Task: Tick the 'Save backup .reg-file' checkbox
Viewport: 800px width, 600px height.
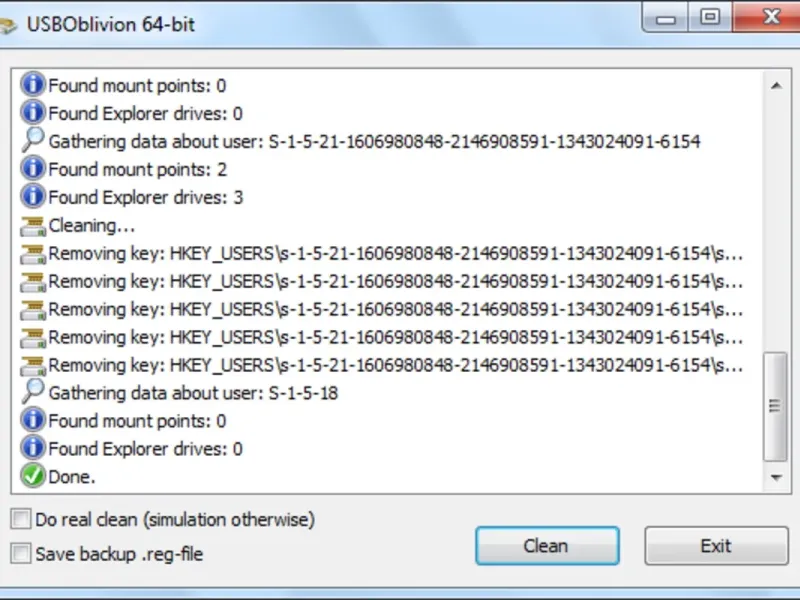Action: click(x=21, y=554)
